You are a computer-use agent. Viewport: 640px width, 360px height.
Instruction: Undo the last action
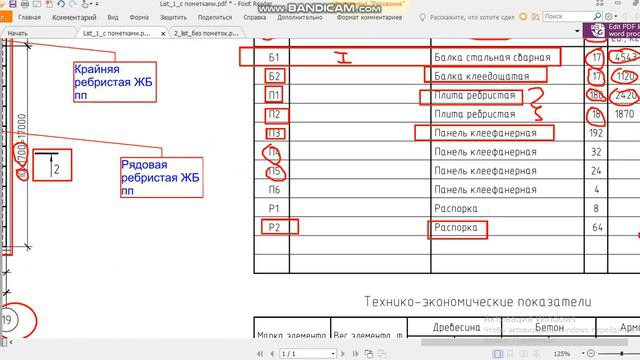[61, 4]
